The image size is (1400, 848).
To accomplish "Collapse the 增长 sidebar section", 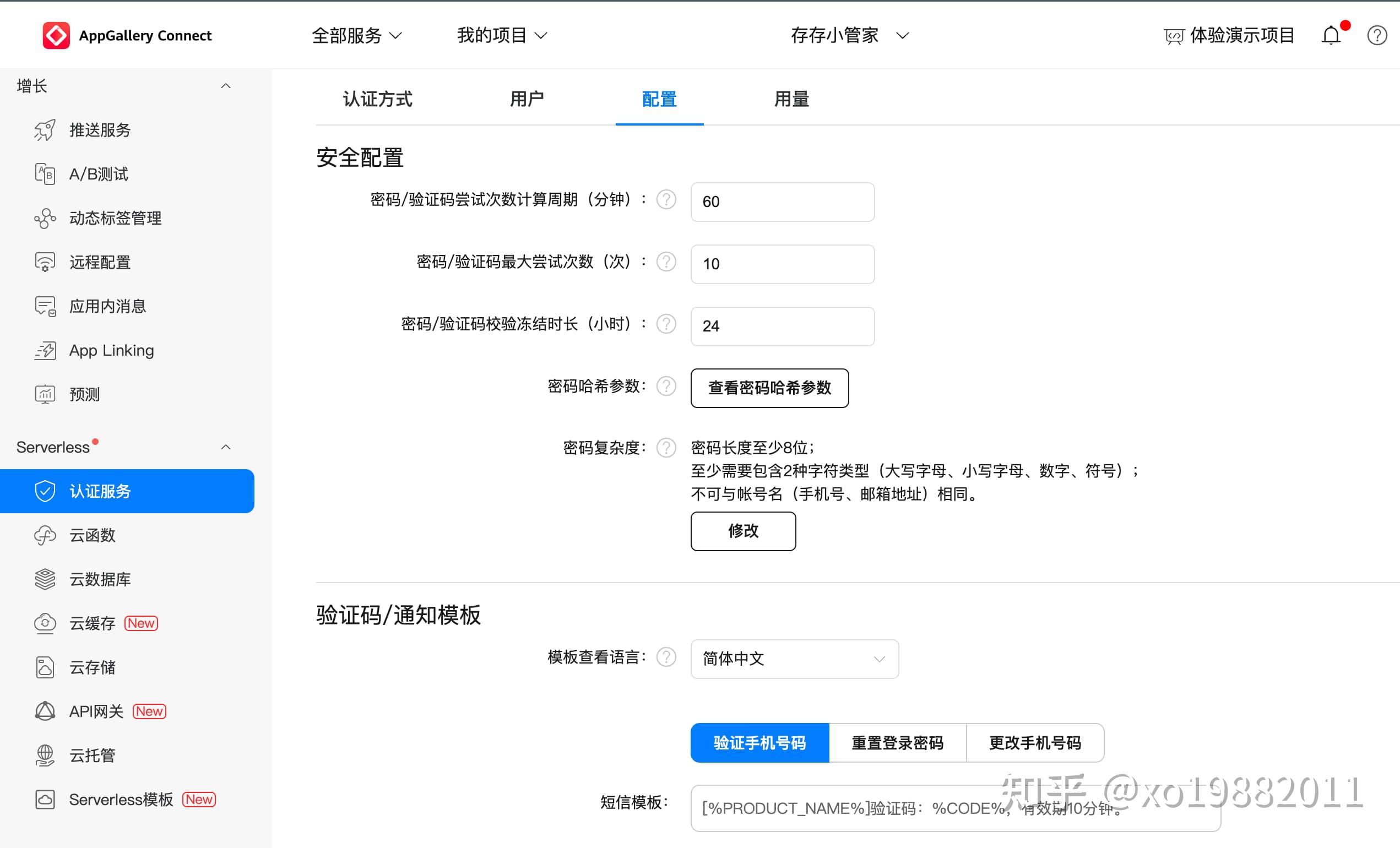I will (226, 86).
